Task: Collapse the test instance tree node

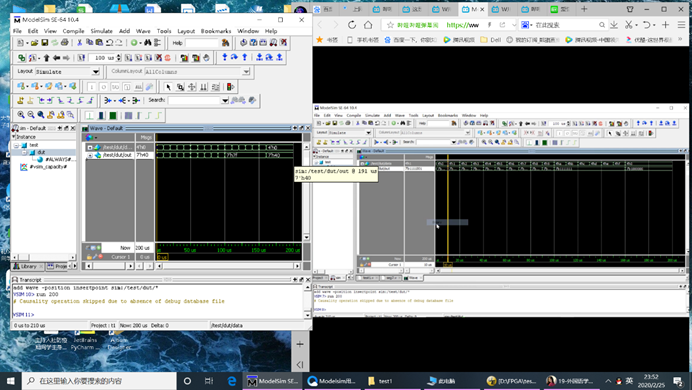Action: tap(16, 145)
